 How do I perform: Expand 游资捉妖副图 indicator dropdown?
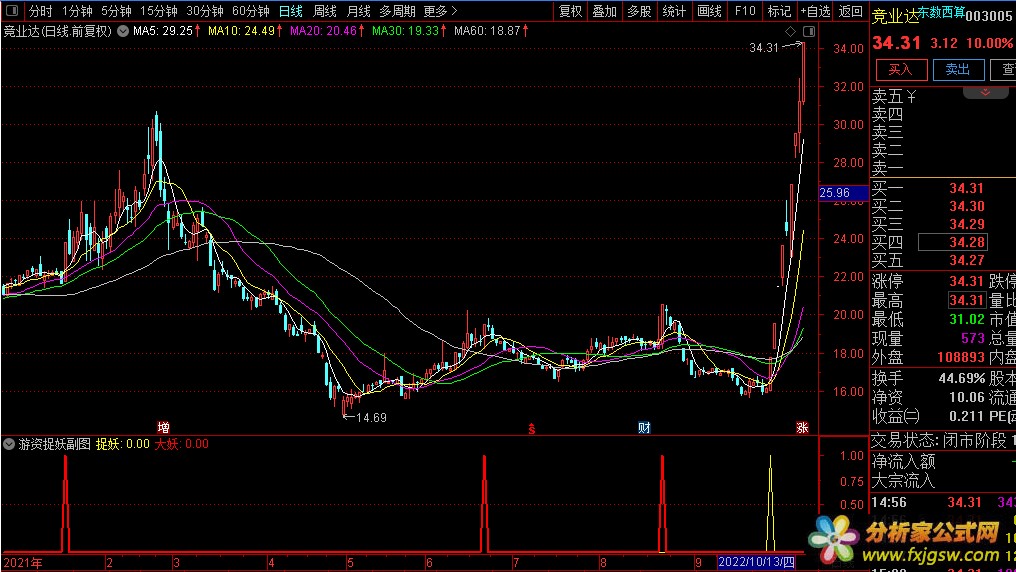pos(9,444)
